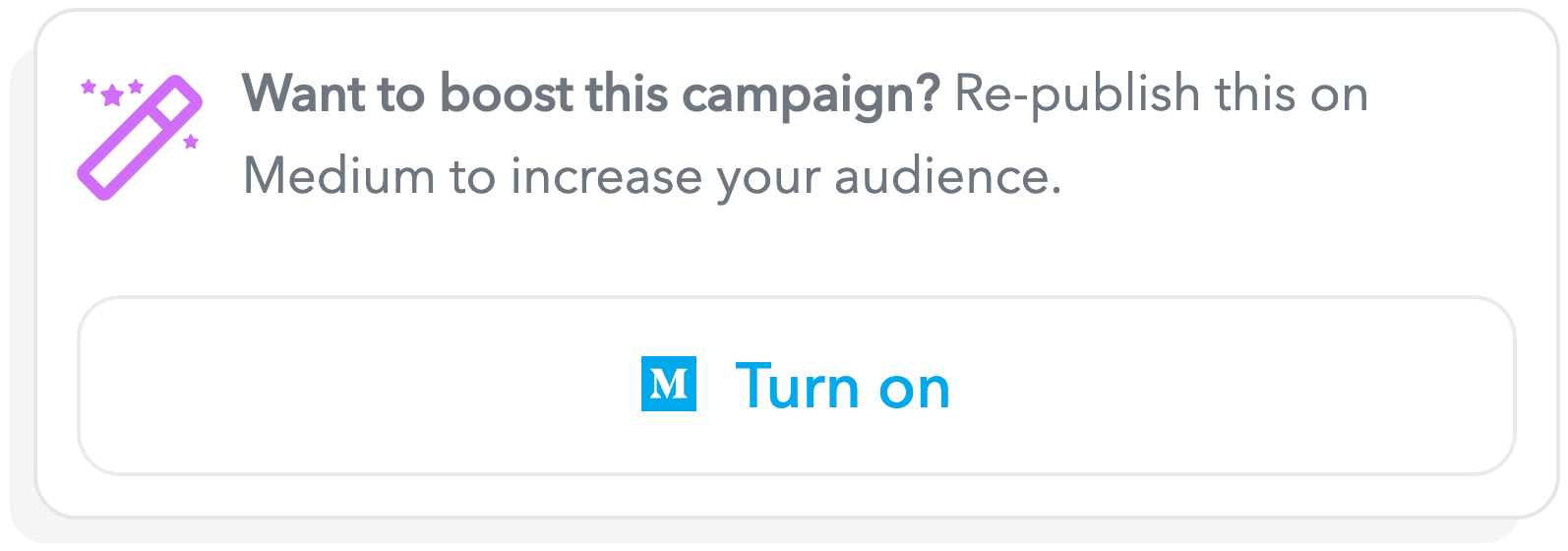The width and height of the screenshot is (1568, 551).
Task: Click the 'Re-publish this on' text
Action: click(1162, 95)
